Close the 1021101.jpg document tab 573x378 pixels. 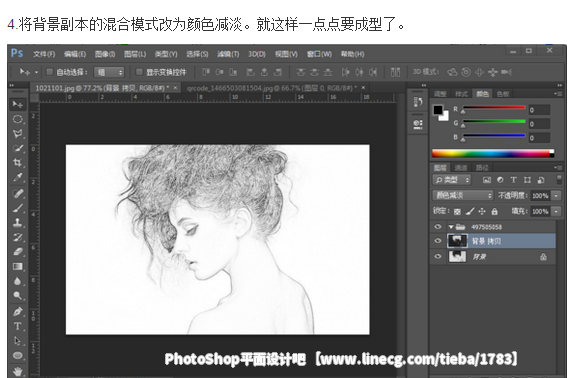tap(175, 88)
